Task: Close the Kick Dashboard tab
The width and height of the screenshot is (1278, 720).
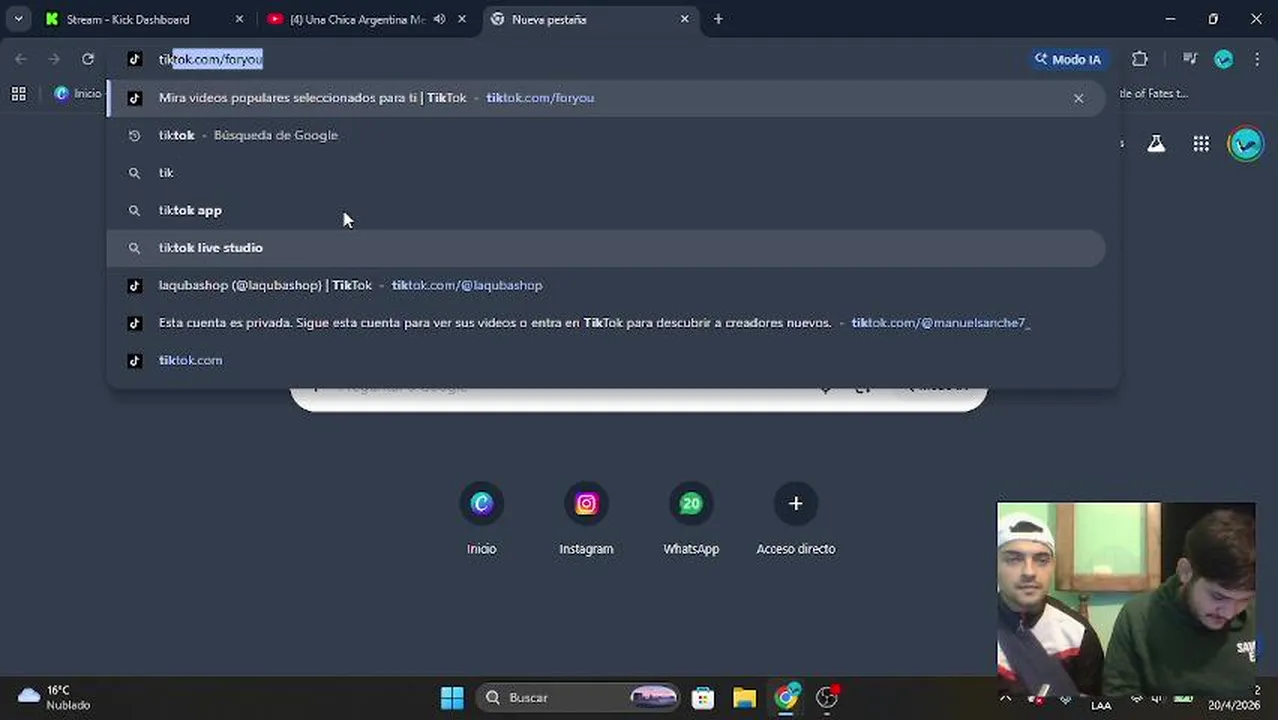Action: [239, 19]
